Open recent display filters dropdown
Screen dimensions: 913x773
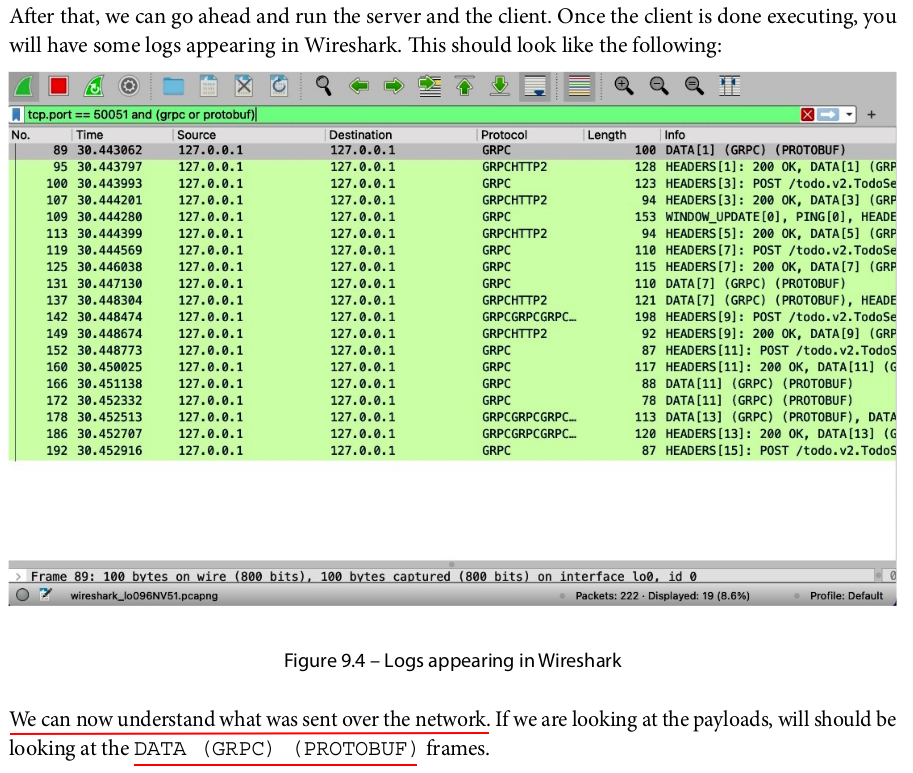(849, 115)
